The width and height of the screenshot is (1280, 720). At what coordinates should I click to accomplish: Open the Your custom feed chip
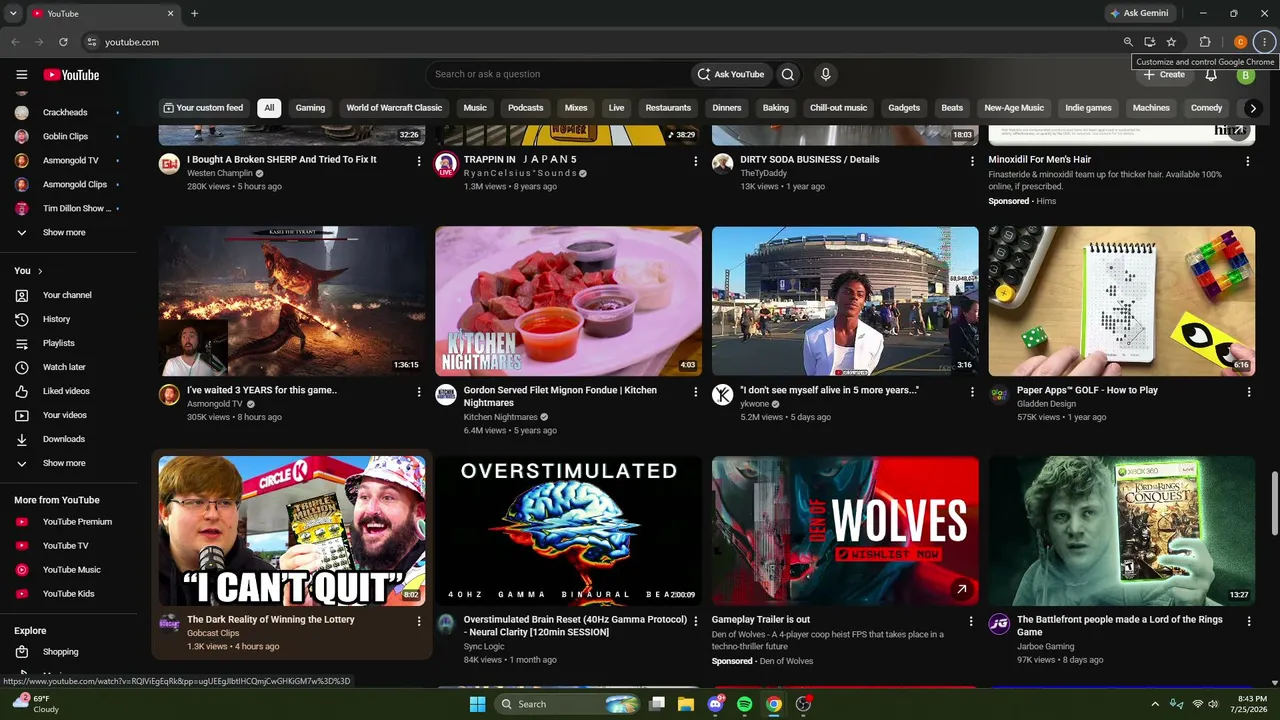[x=204, y=108]
